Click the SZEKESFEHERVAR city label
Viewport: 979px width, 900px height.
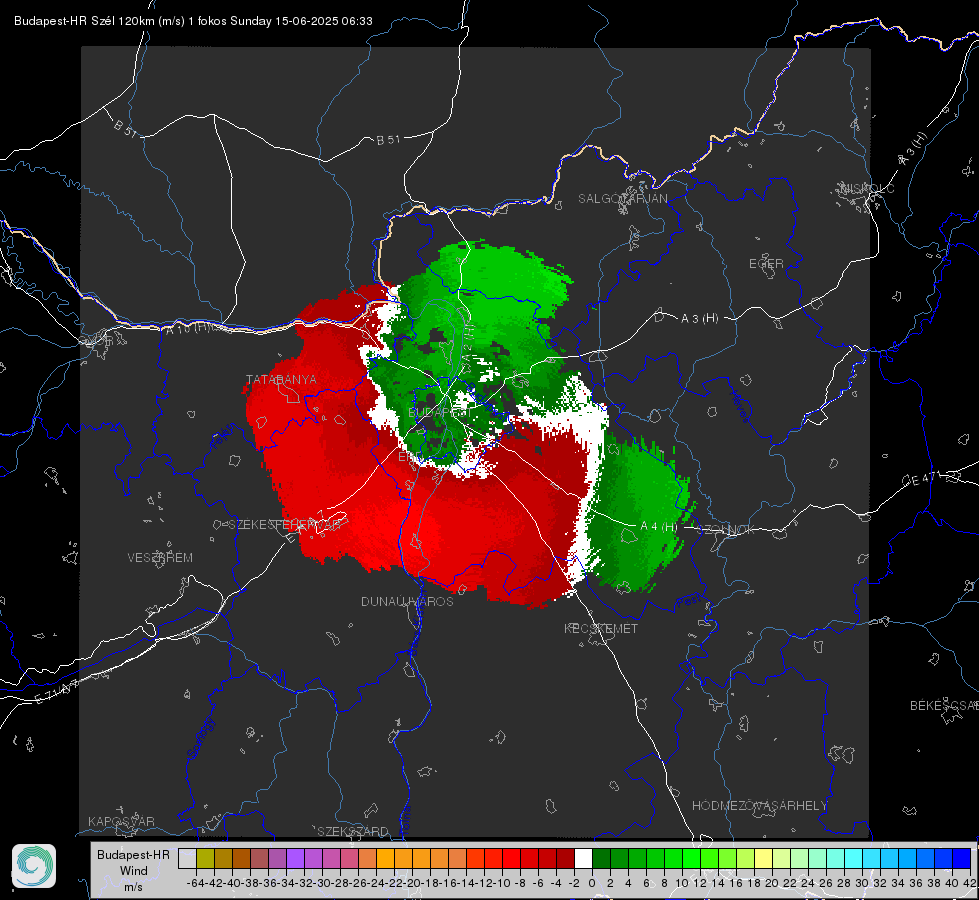point(284,524)
